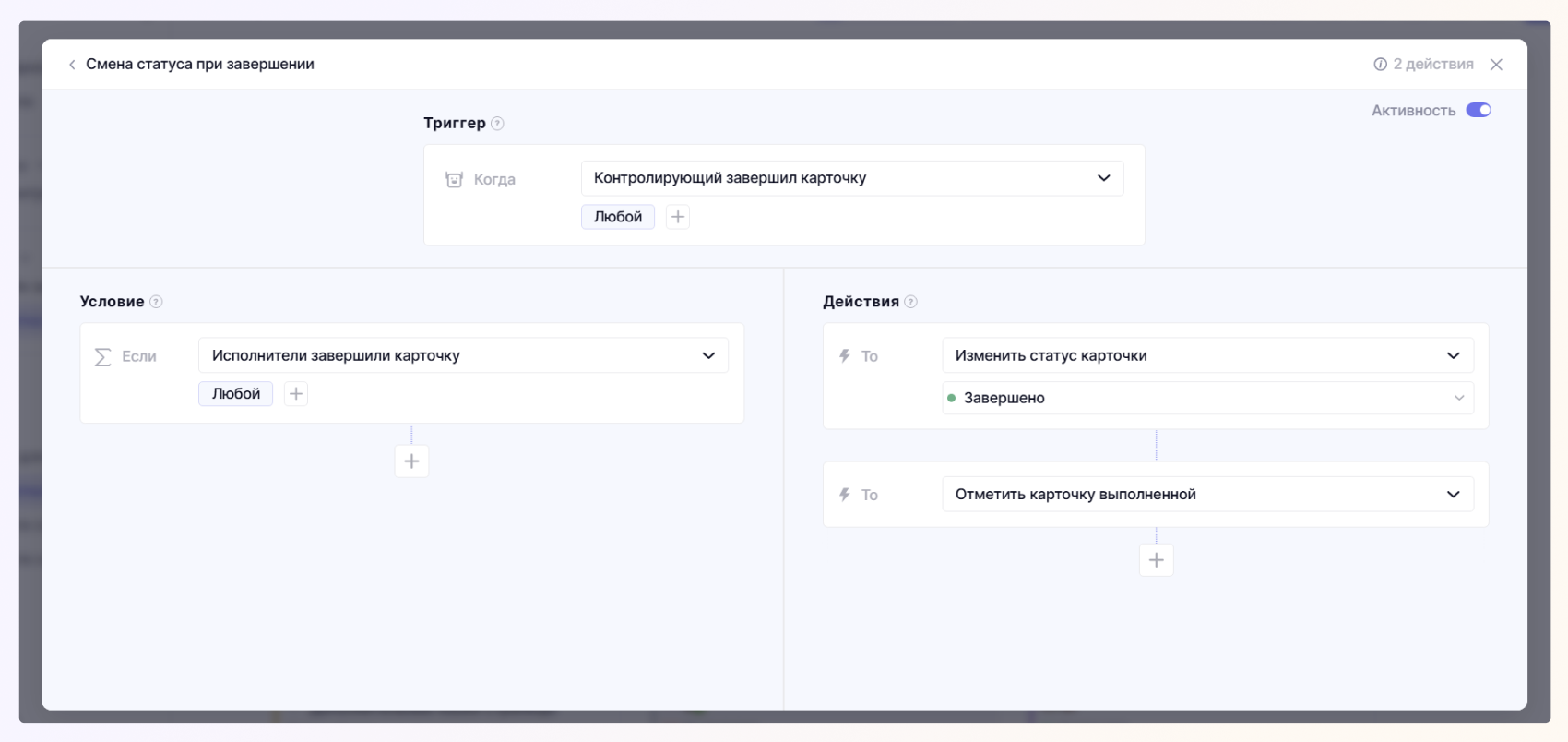The height and width of the screenshot is (742, 1568).
Task: Click plus icon next to trigger's Любой tag
Action: 678,217
